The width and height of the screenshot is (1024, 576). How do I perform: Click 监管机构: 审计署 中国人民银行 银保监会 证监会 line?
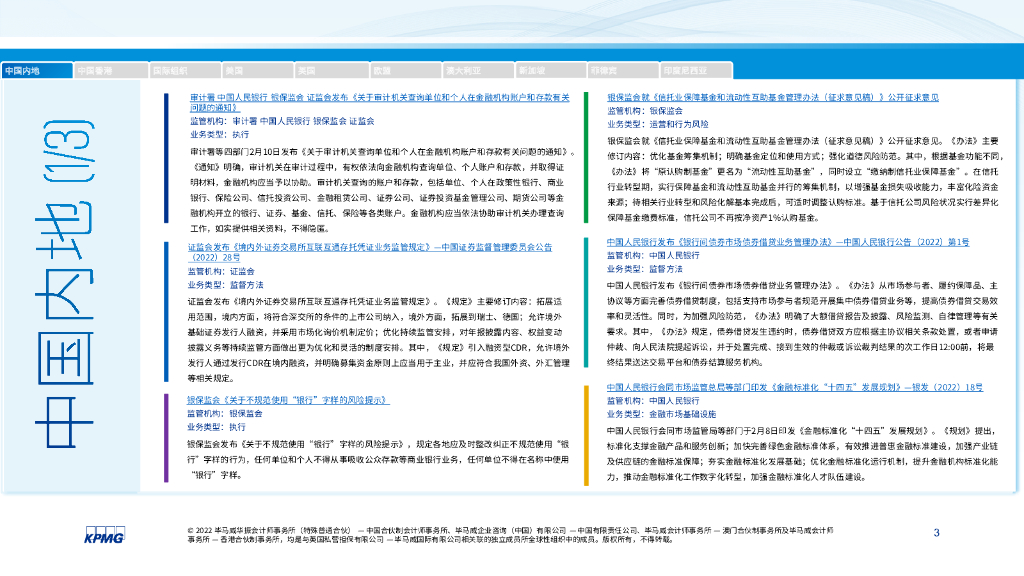[x=282, y=121]
